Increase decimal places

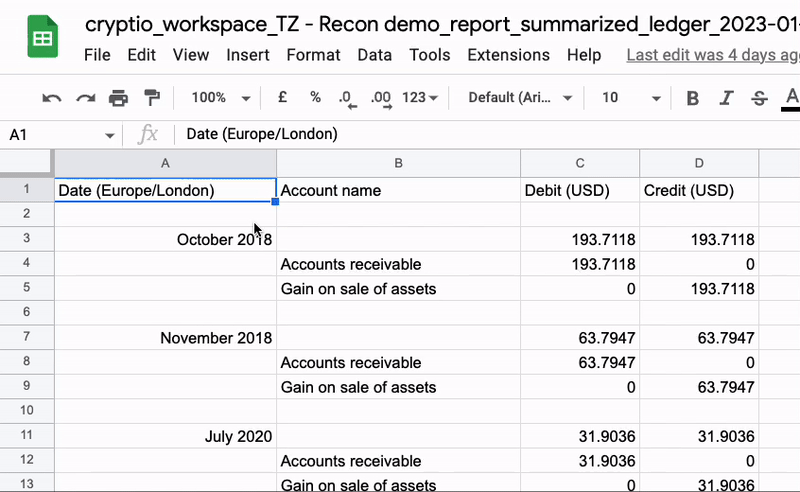pos(381,99)
